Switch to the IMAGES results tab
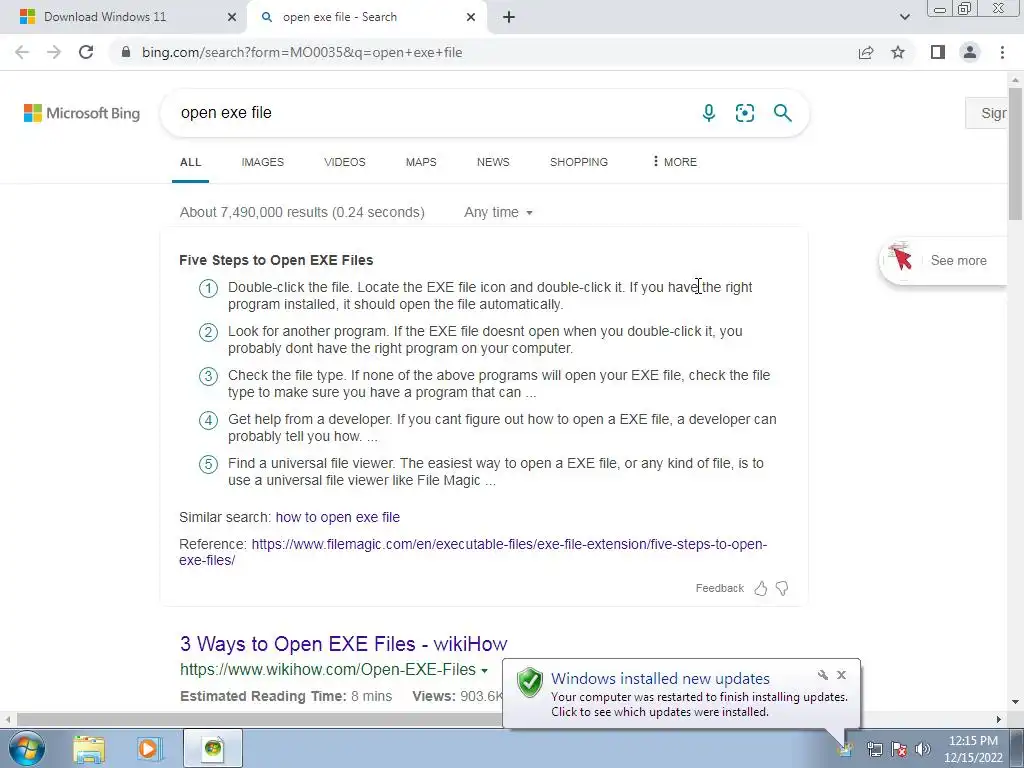This screenshot has width=1024, height=768. (263, 162)
